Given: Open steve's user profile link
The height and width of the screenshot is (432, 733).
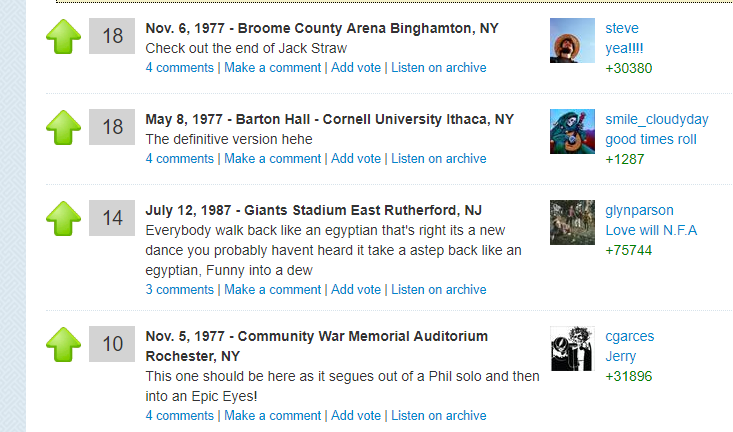Looking at the screenshot, I should (622, 28).
